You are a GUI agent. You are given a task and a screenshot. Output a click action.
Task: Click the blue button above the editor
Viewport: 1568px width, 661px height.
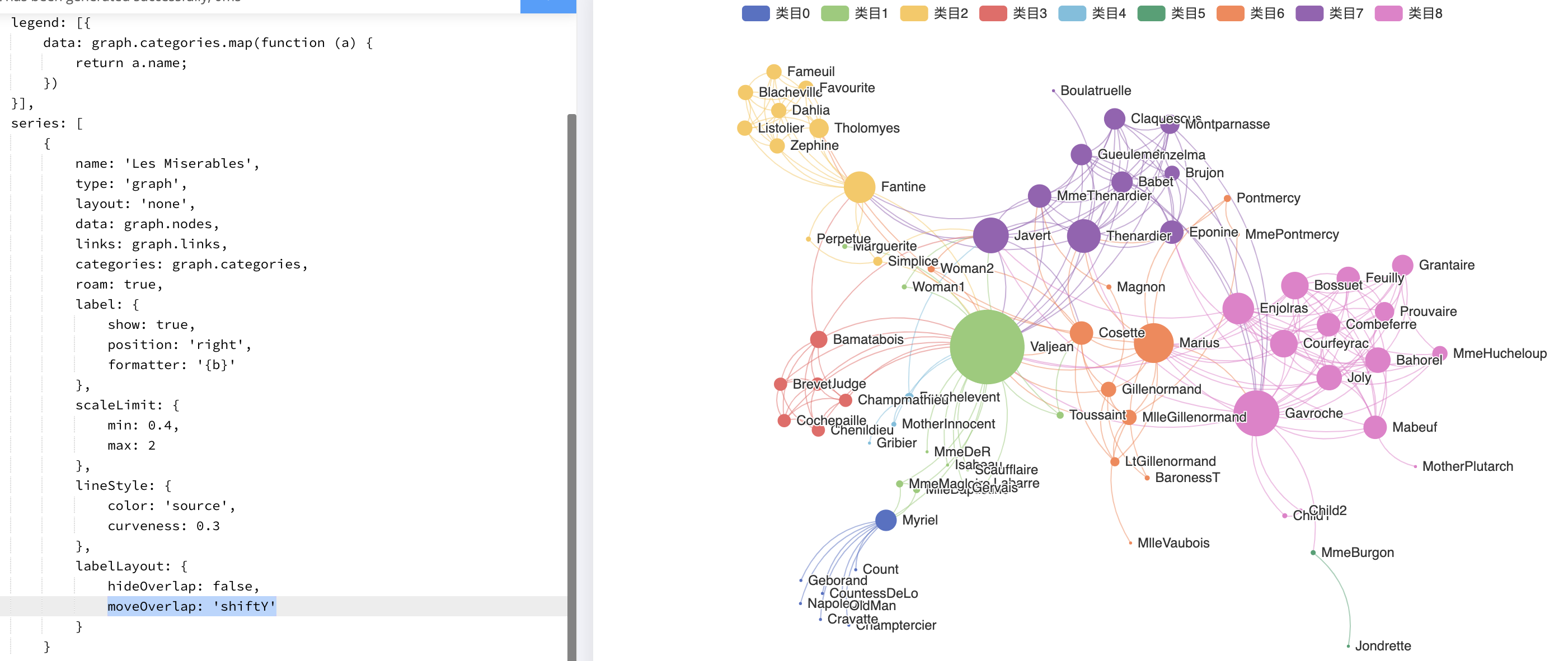click(548, 6)
